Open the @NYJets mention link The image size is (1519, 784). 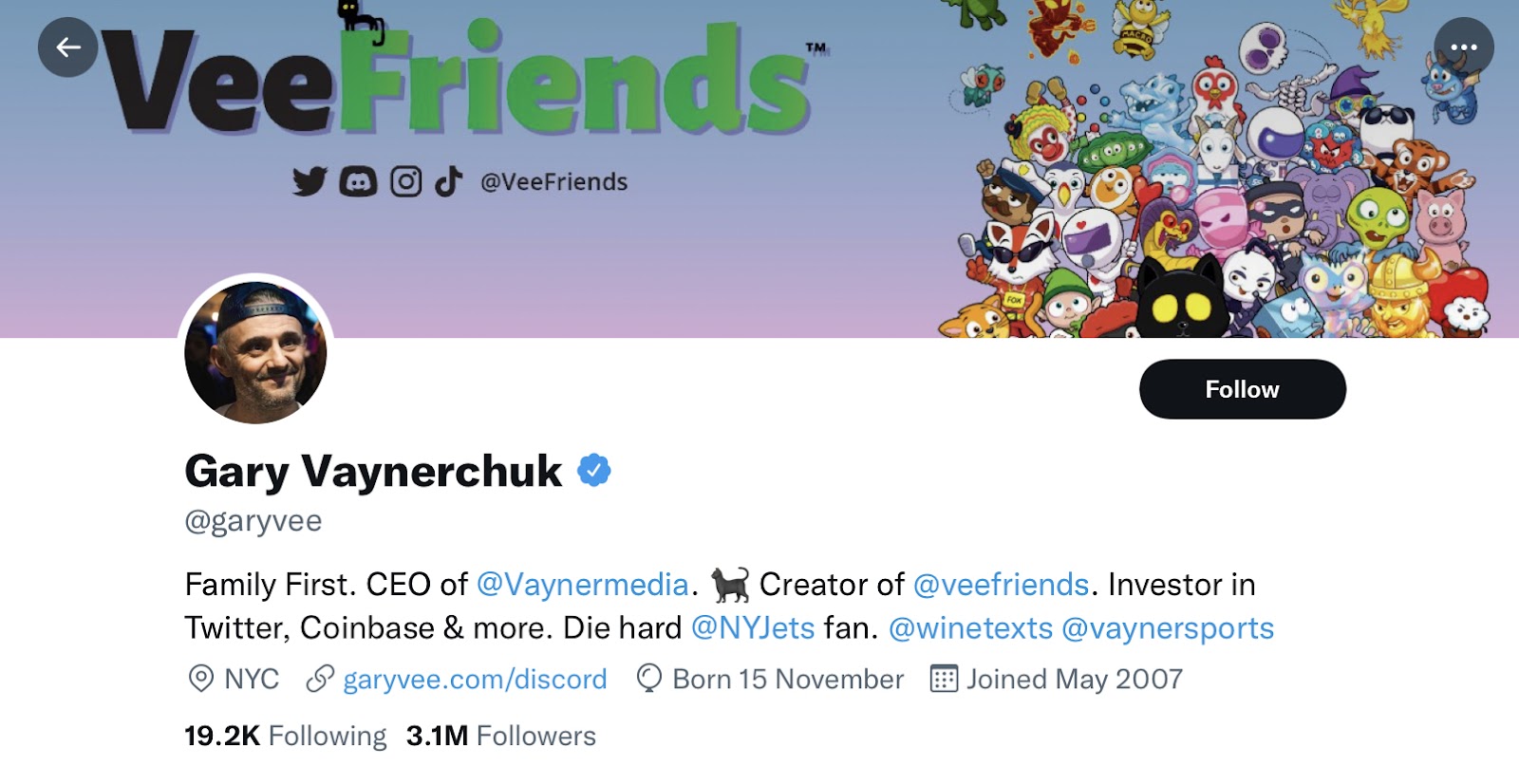pyautogui.click(x=753, y=628)
